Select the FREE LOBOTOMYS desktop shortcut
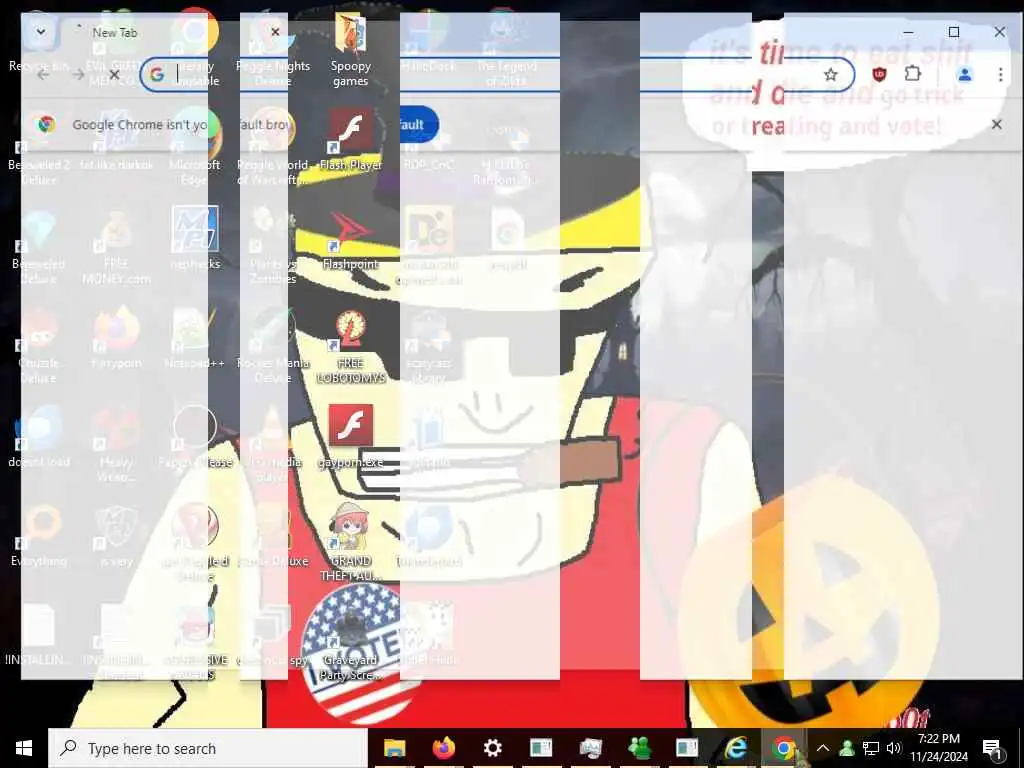 click(351, 346)
